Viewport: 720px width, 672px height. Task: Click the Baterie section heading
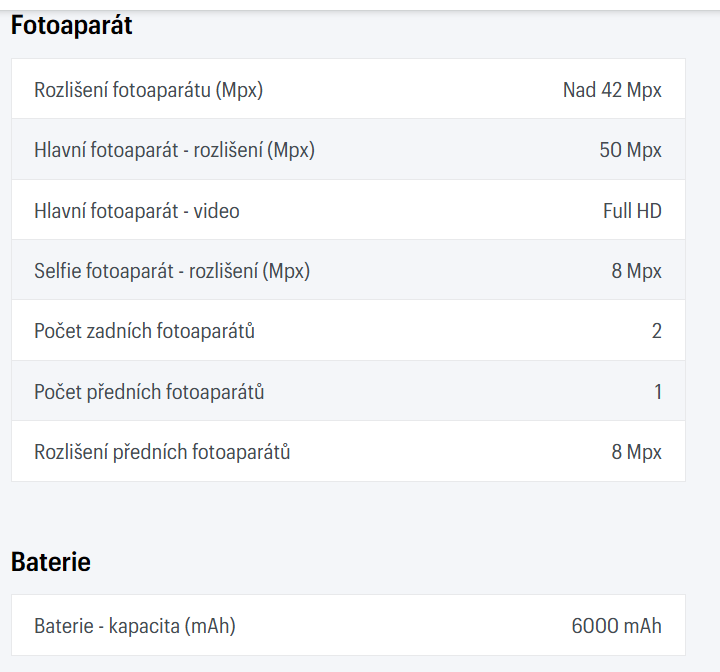[x=51, y=562]
